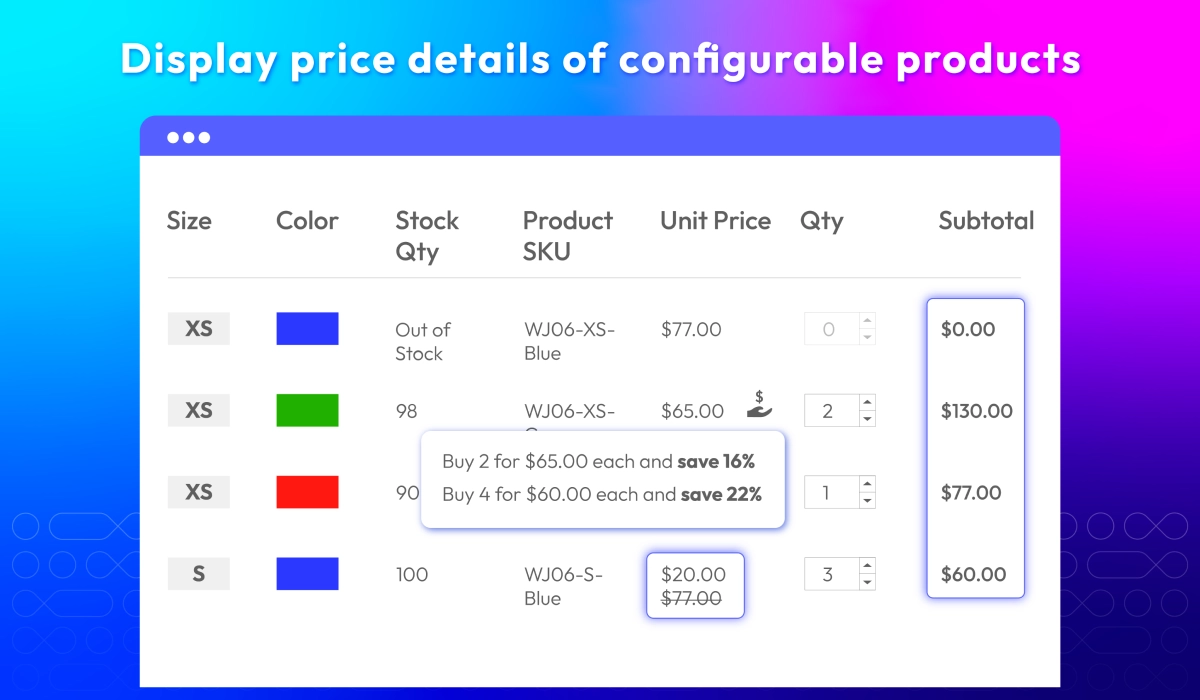1200x700 pixels.
Task: Increase quantity for XS red row
Action: pyautogui.click(x=867, y=485)
